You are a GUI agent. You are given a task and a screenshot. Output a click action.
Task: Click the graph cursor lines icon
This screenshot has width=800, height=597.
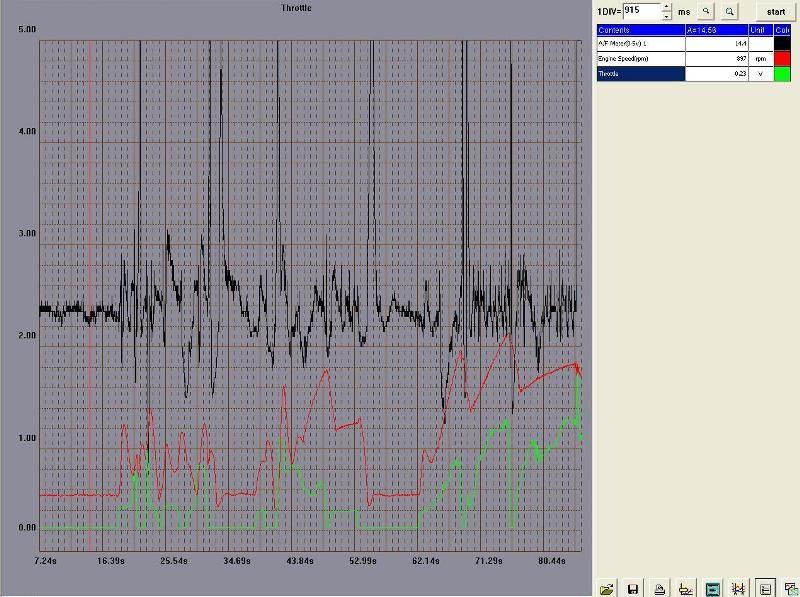click(739, 589)
